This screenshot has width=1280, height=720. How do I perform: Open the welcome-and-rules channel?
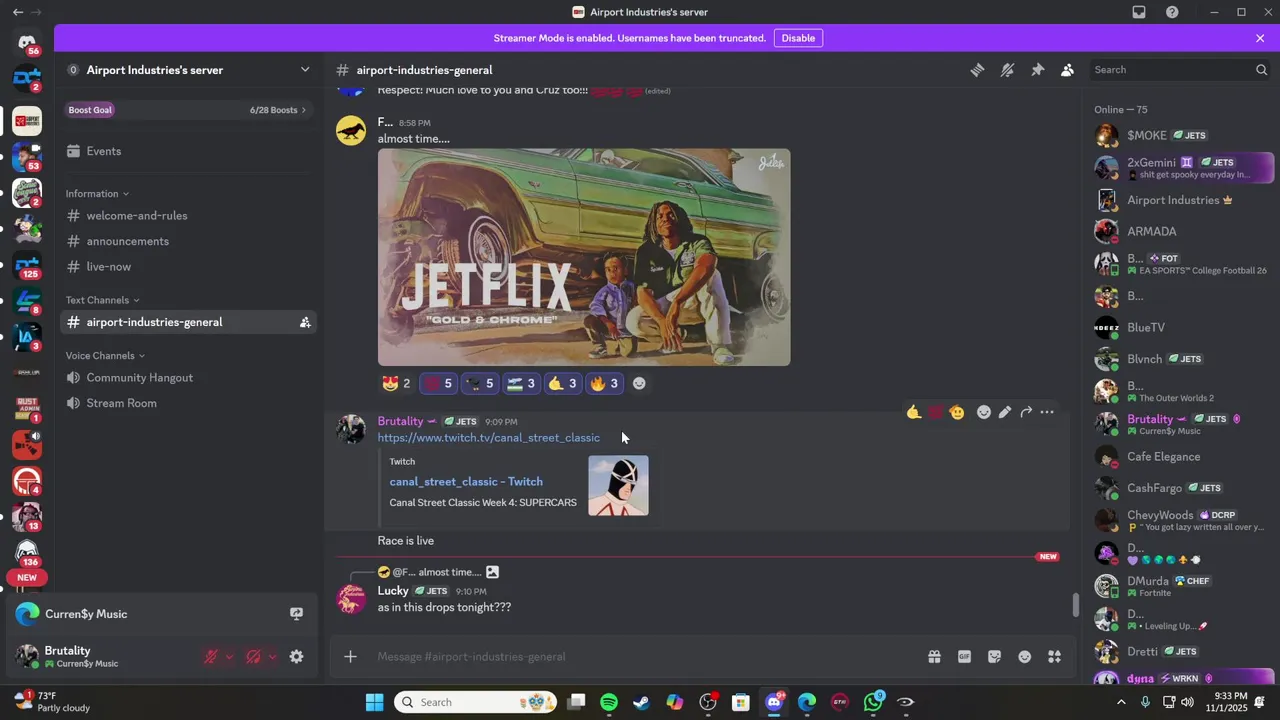188,216
